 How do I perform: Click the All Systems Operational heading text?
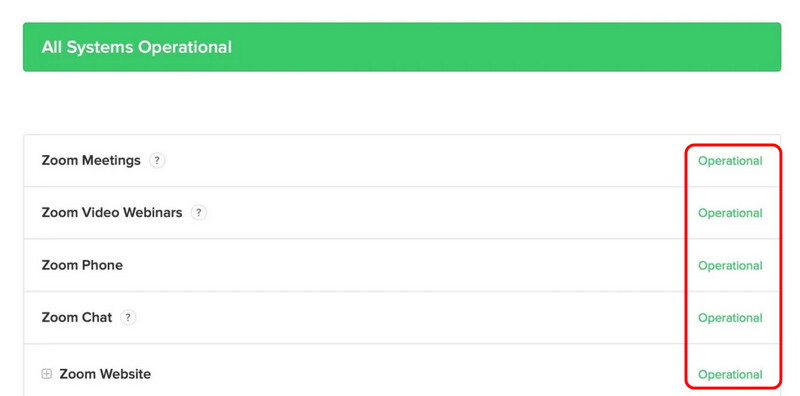(x=137, y=47)
